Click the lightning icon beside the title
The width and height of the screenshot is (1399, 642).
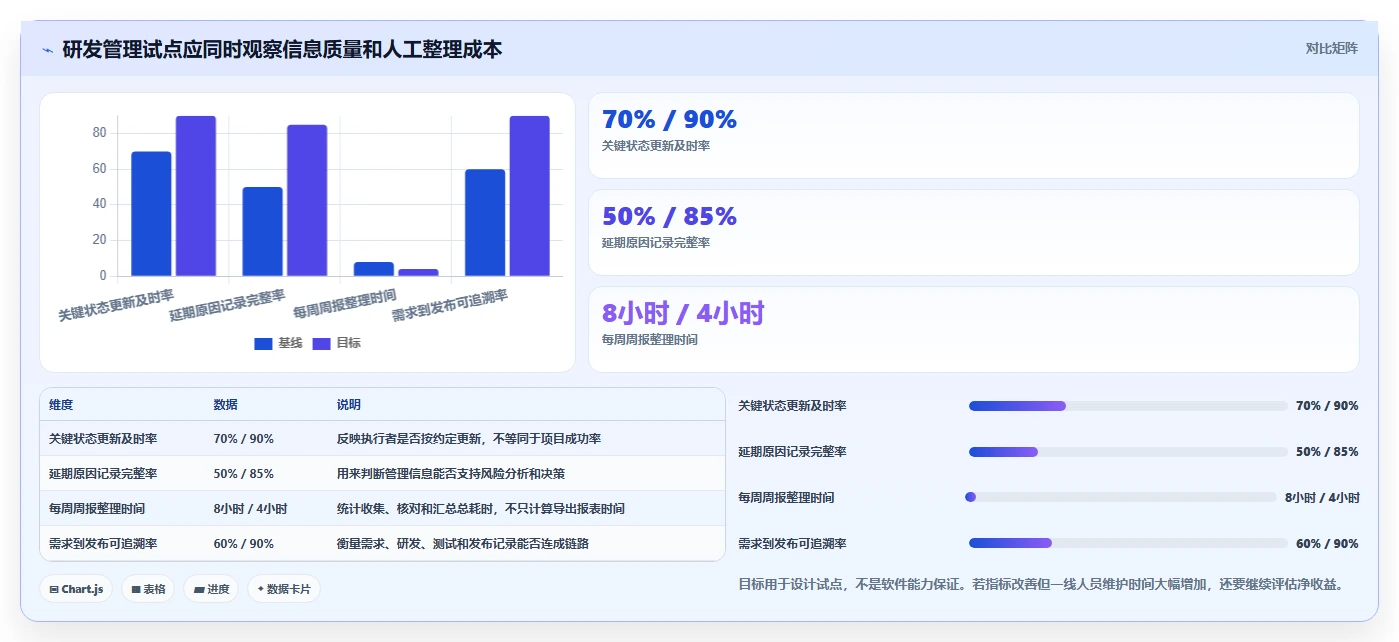coord(47,49)
